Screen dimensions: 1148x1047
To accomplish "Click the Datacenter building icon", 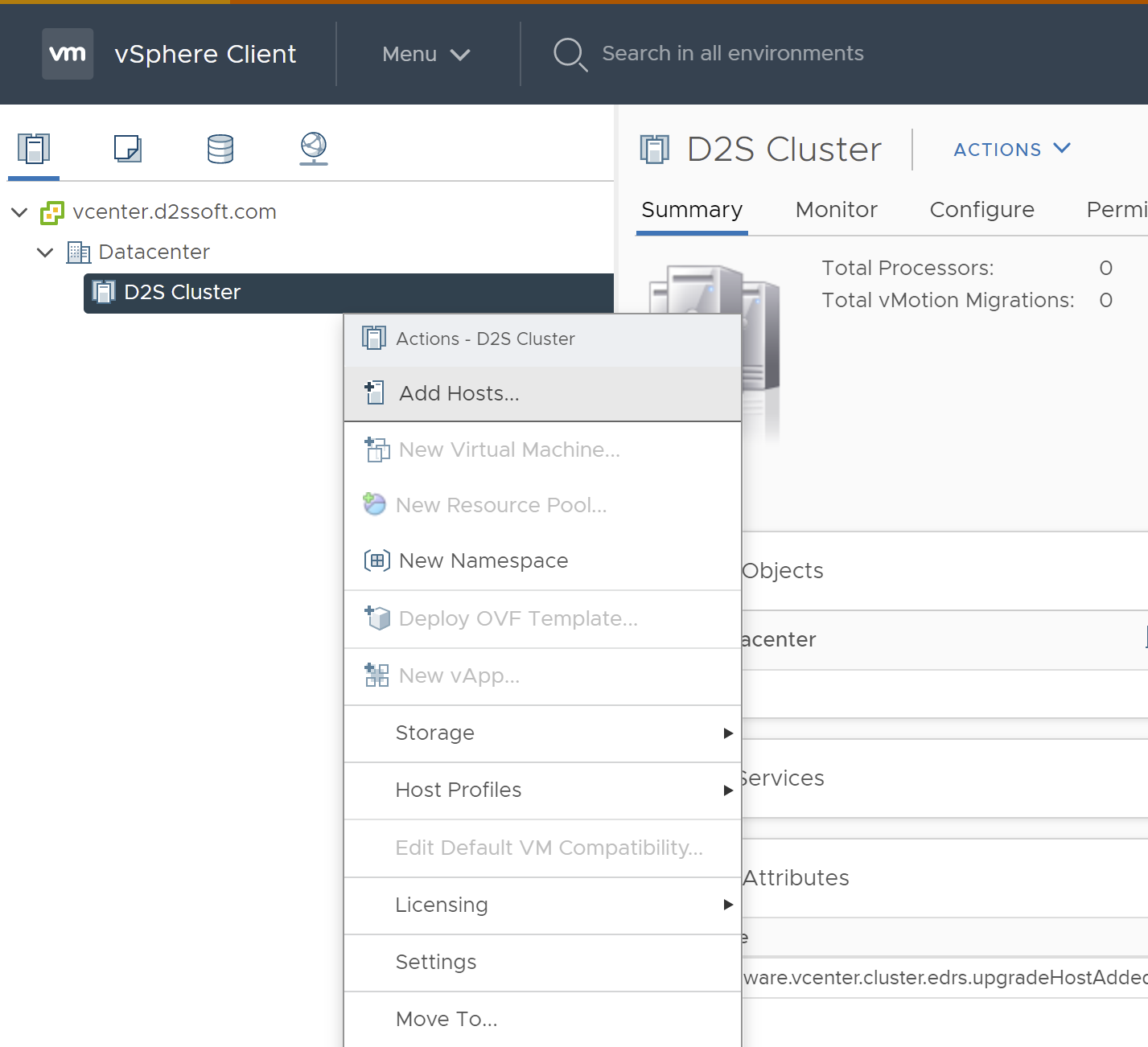I will pos(78,253).
